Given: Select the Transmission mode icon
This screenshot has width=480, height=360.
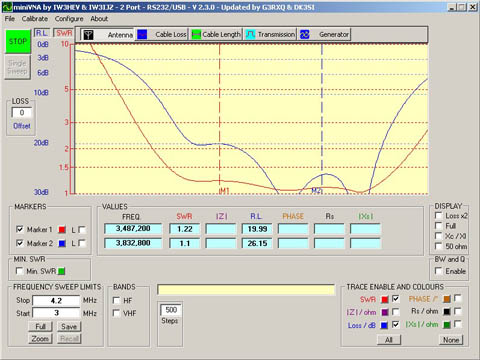Looking at the screenshot, I should [251, 35].
